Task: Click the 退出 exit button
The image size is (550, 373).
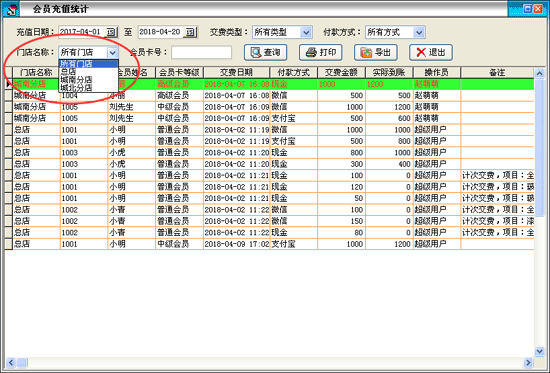Action: [431, 52]
